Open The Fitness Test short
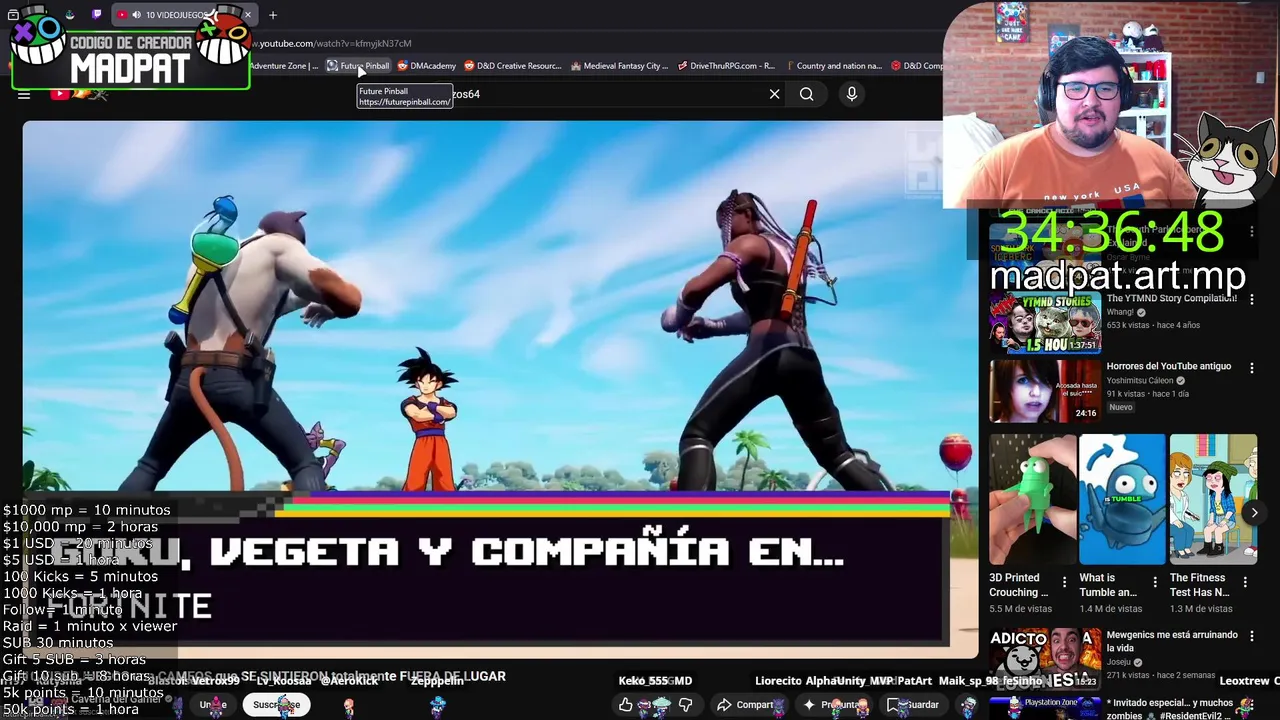This screenshot has width=1280, height=720. (x=1213, y=499)
